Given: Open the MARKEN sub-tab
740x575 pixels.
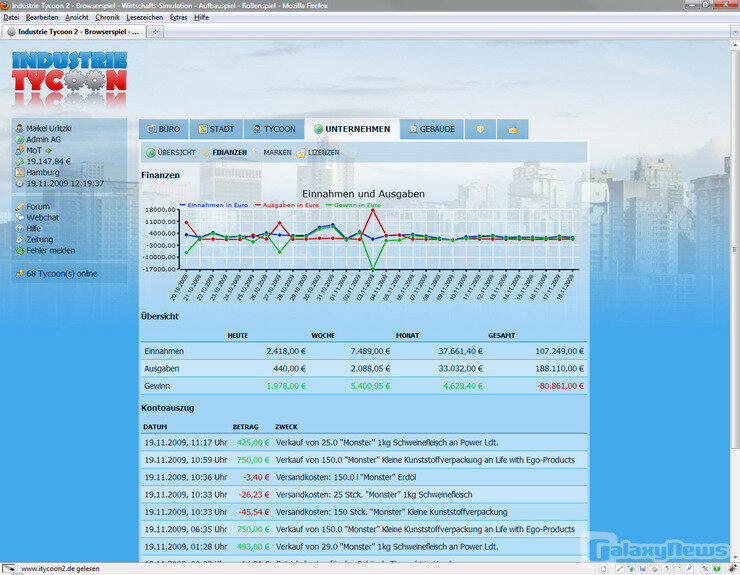Looking at the screenshot, I should 272,152.
